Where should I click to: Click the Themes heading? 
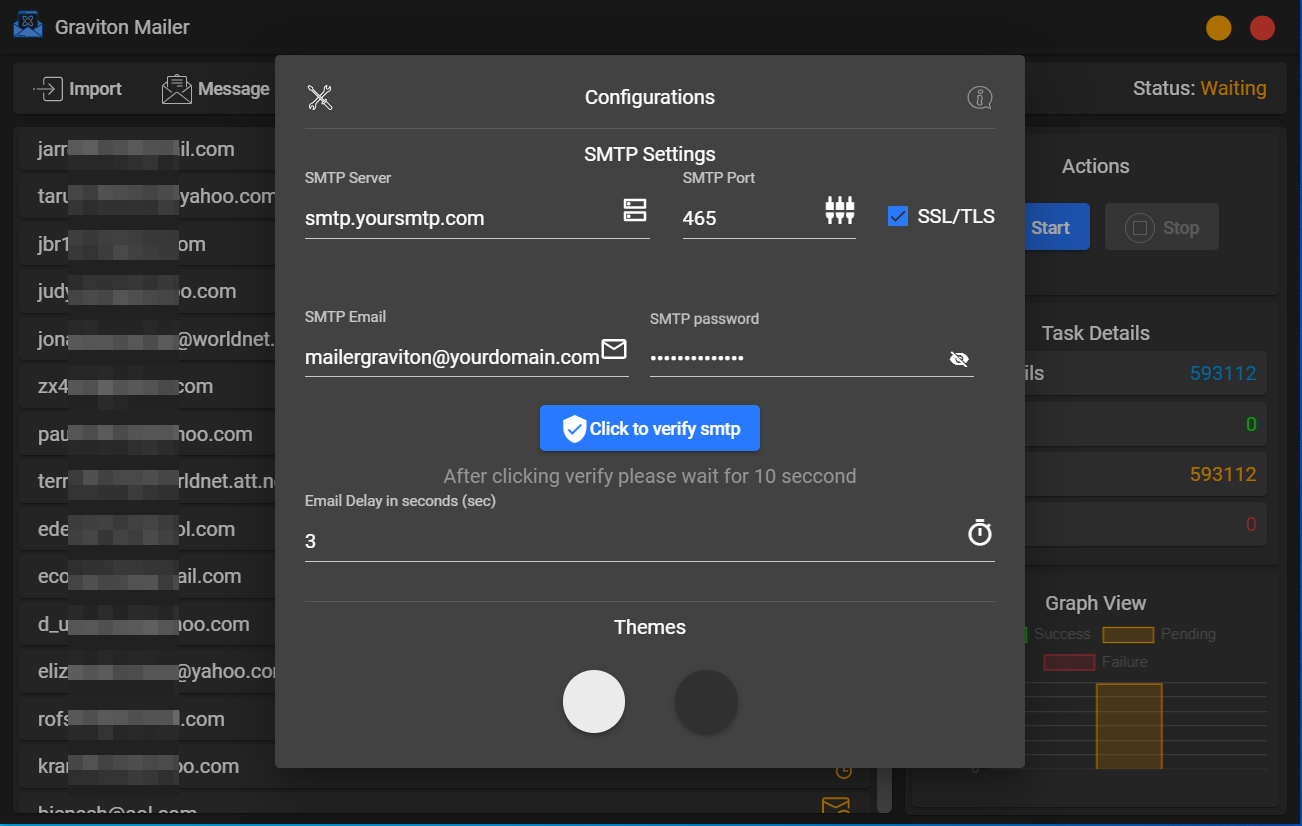pos(650,627)
